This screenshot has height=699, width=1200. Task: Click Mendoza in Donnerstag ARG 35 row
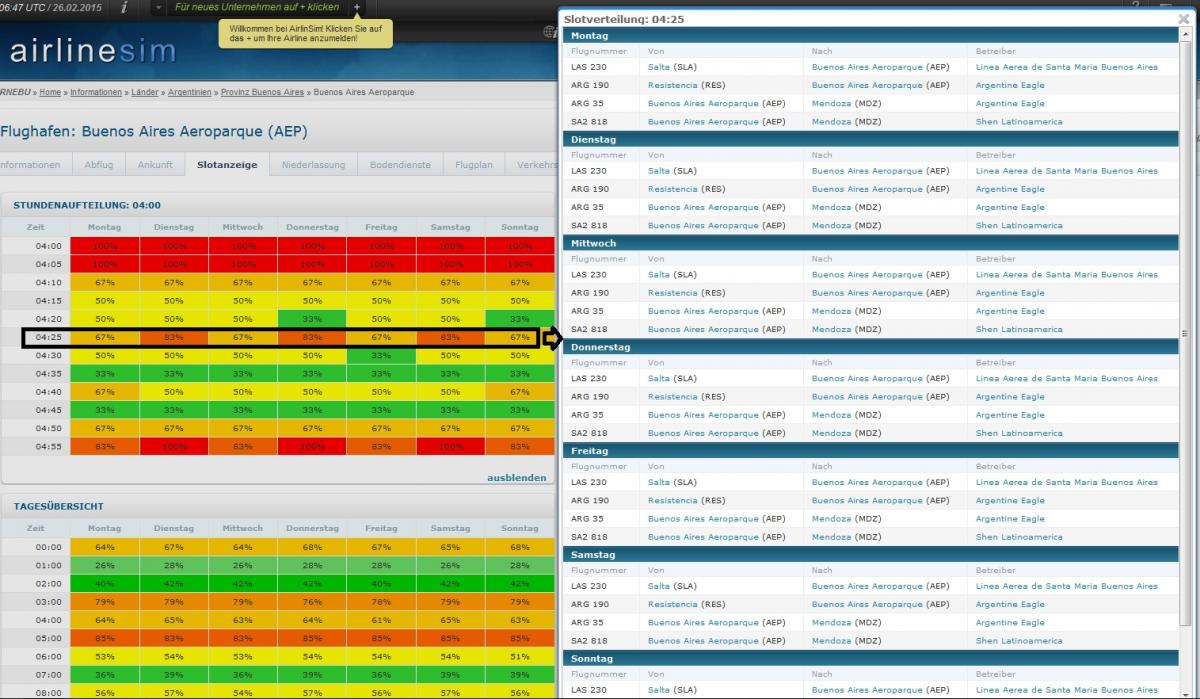tap(832, 415)
